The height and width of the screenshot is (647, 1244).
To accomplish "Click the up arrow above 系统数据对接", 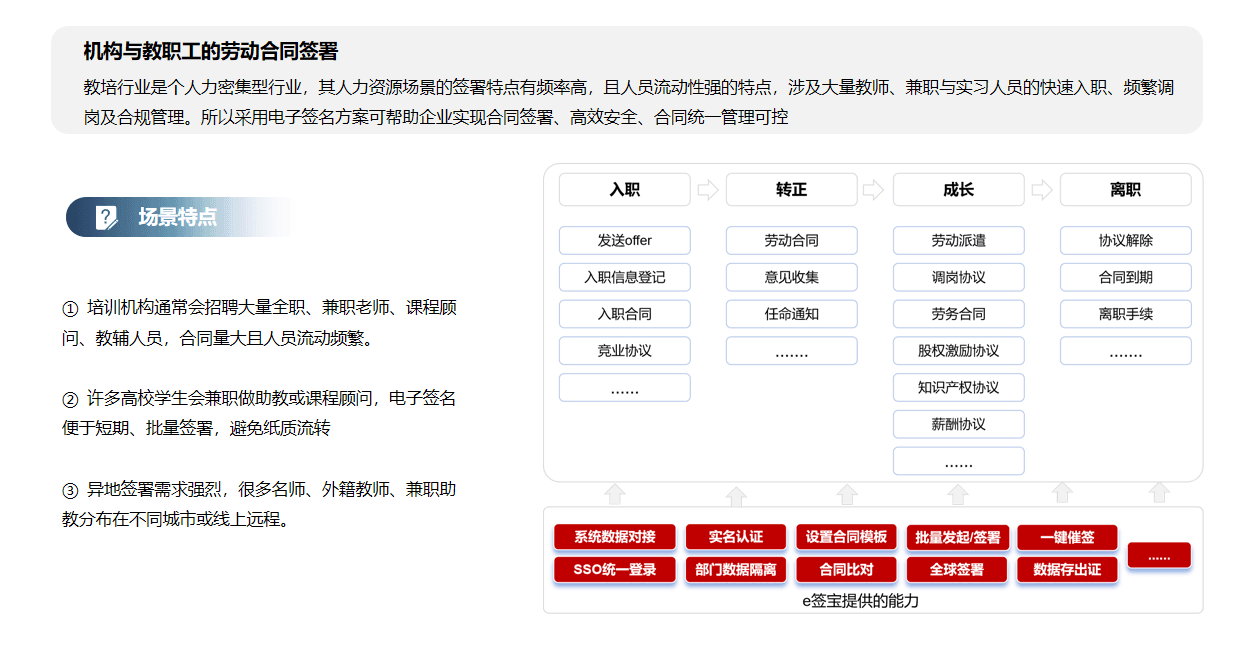I will [x=616, y=493].
